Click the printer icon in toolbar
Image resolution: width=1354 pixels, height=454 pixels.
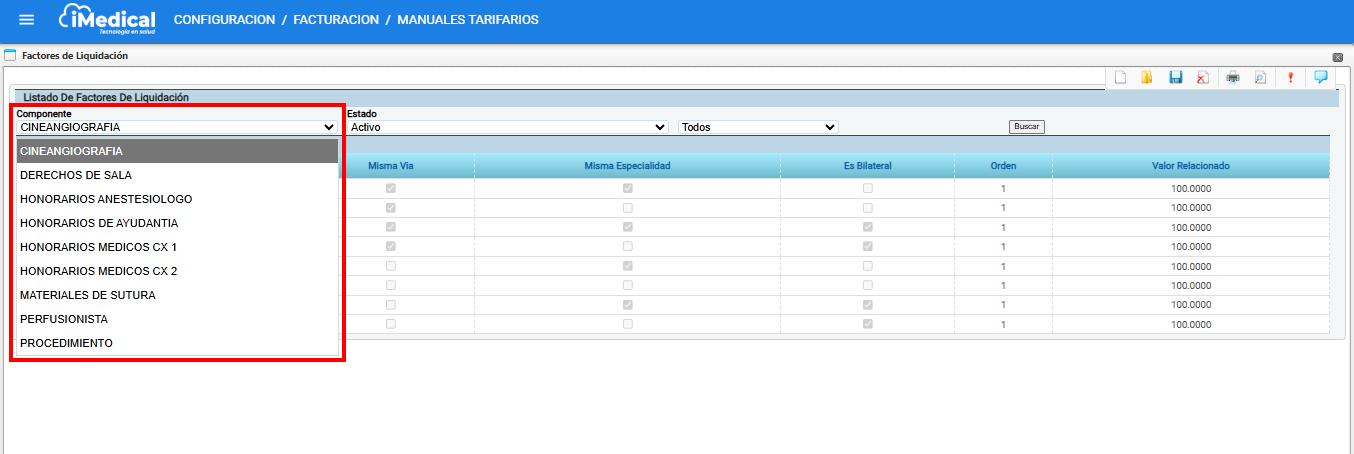[x=1233, y=77]
